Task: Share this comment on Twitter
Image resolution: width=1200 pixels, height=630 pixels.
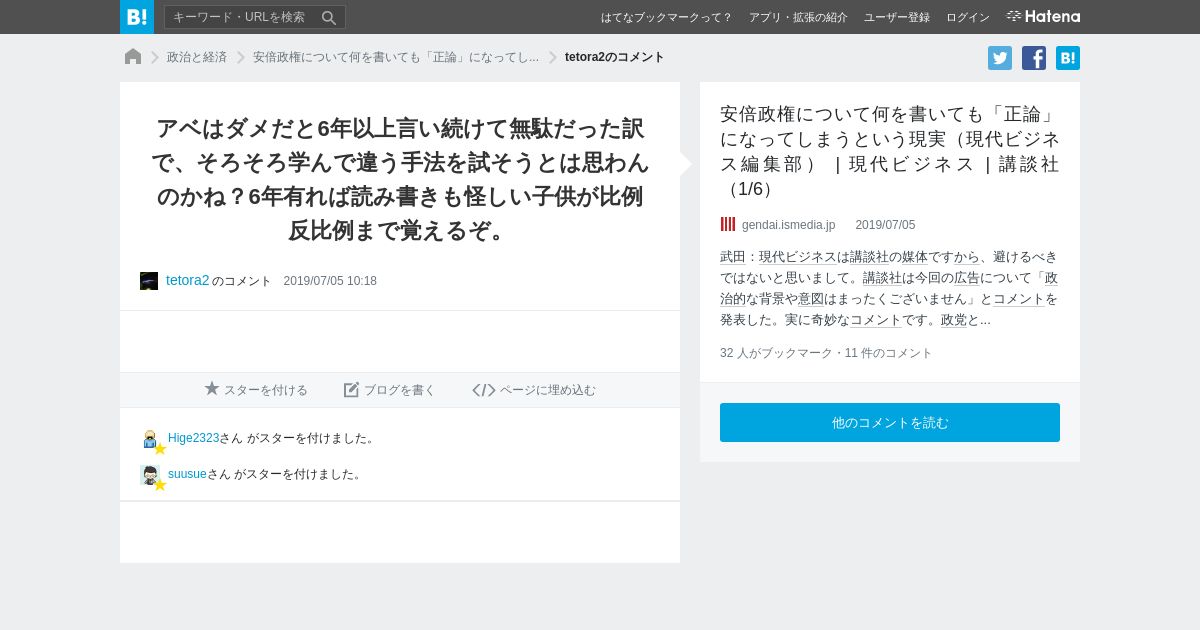Action: click(x=1000, y=58)
